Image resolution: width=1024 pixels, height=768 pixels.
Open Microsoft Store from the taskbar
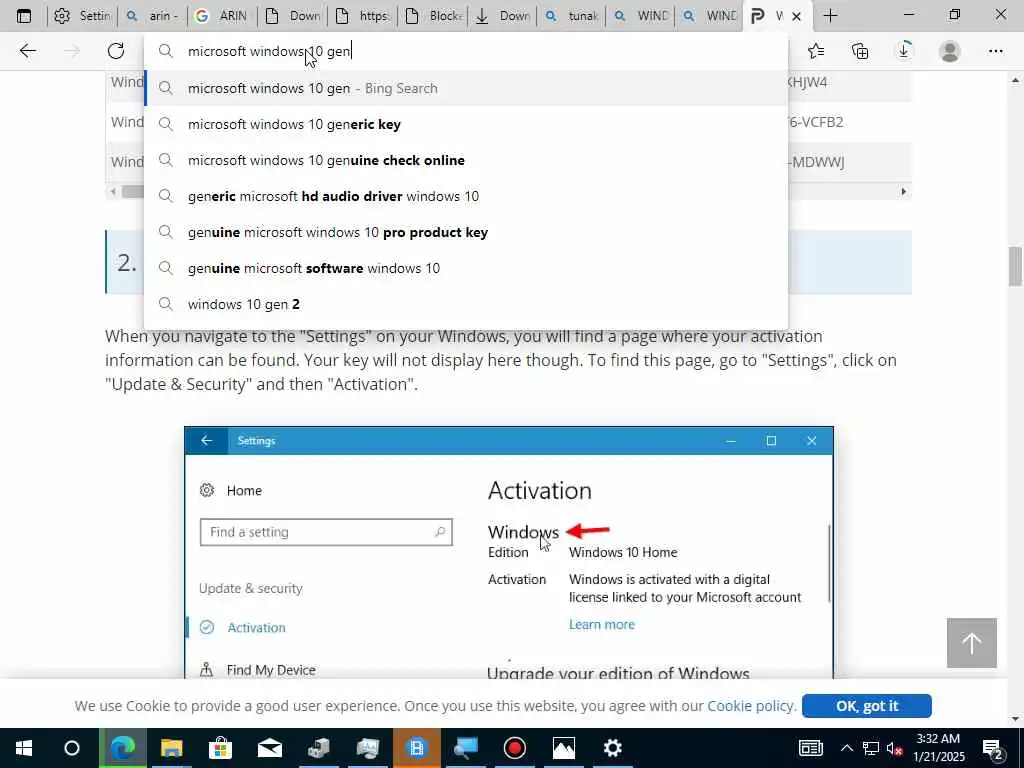click(221, 748)
